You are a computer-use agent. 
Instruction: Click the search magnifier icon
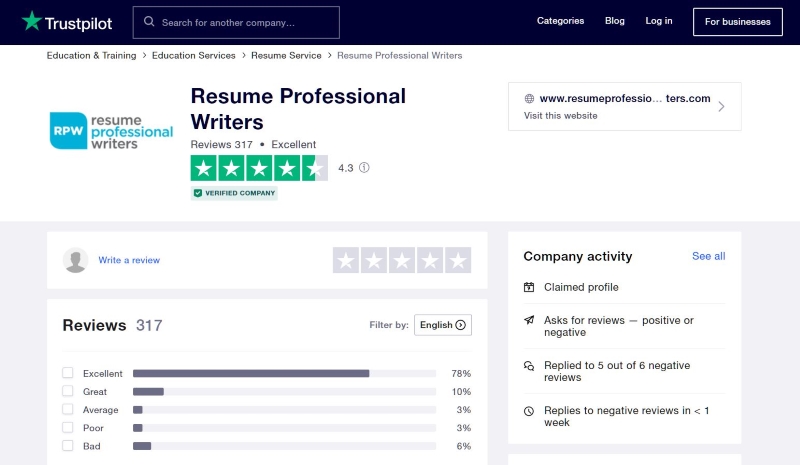(x=149, y=21)
